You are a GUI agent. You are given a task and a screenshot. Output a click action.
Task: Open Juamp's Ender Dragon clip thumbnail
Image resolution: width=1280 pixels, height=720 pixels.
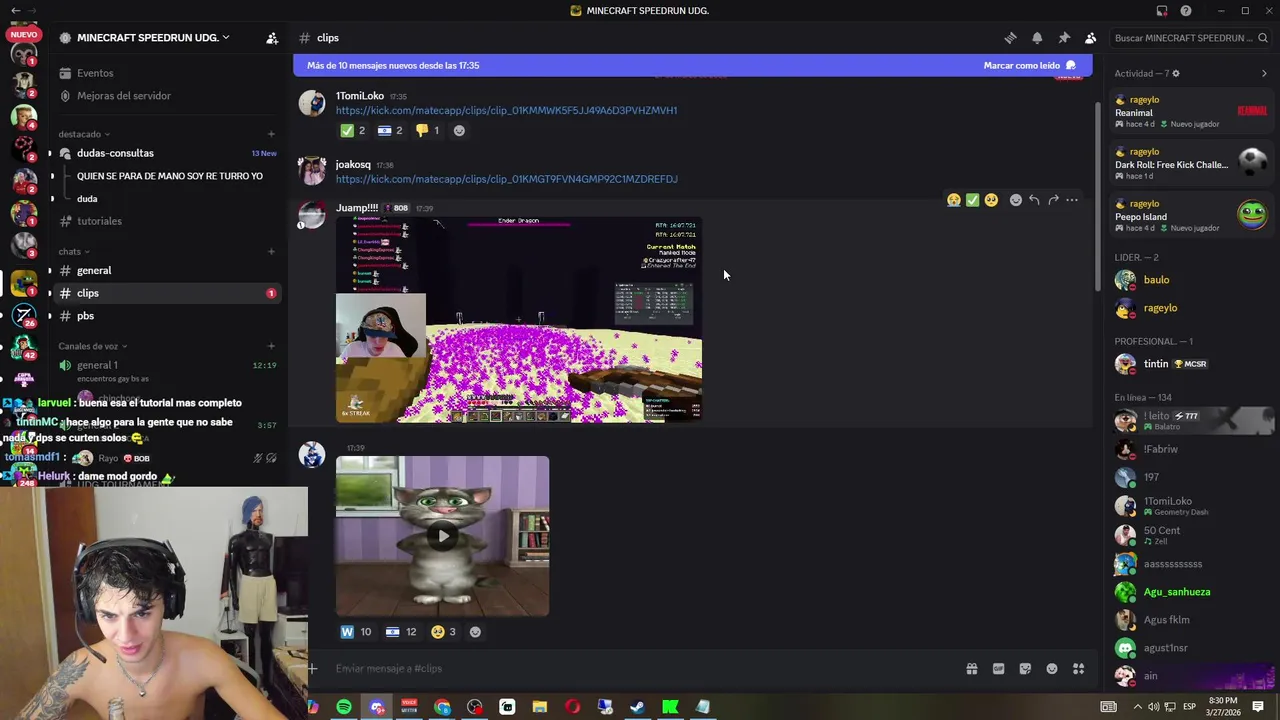519,320
